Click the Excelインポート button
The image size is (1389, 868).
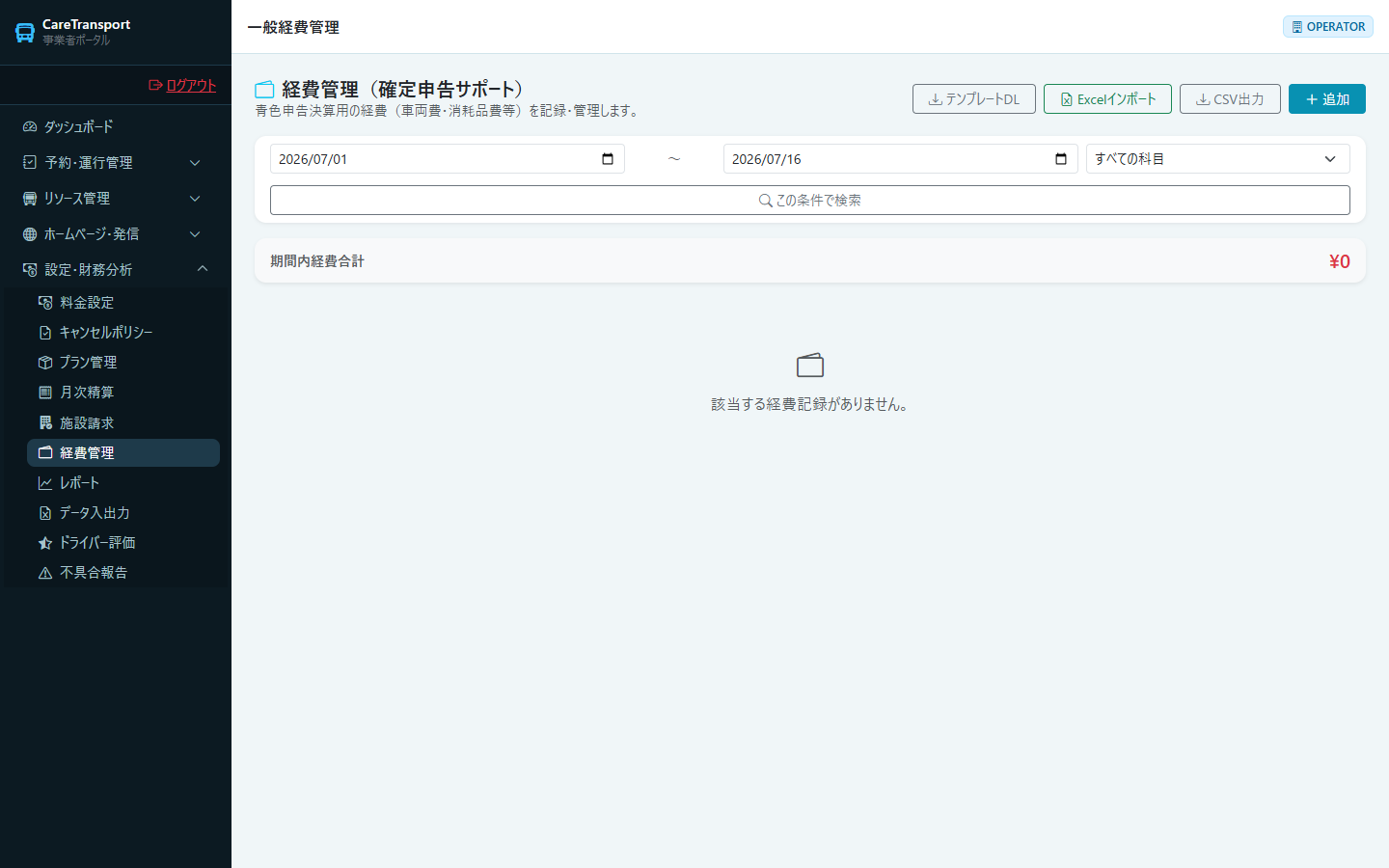click(x=1107, y=99)
